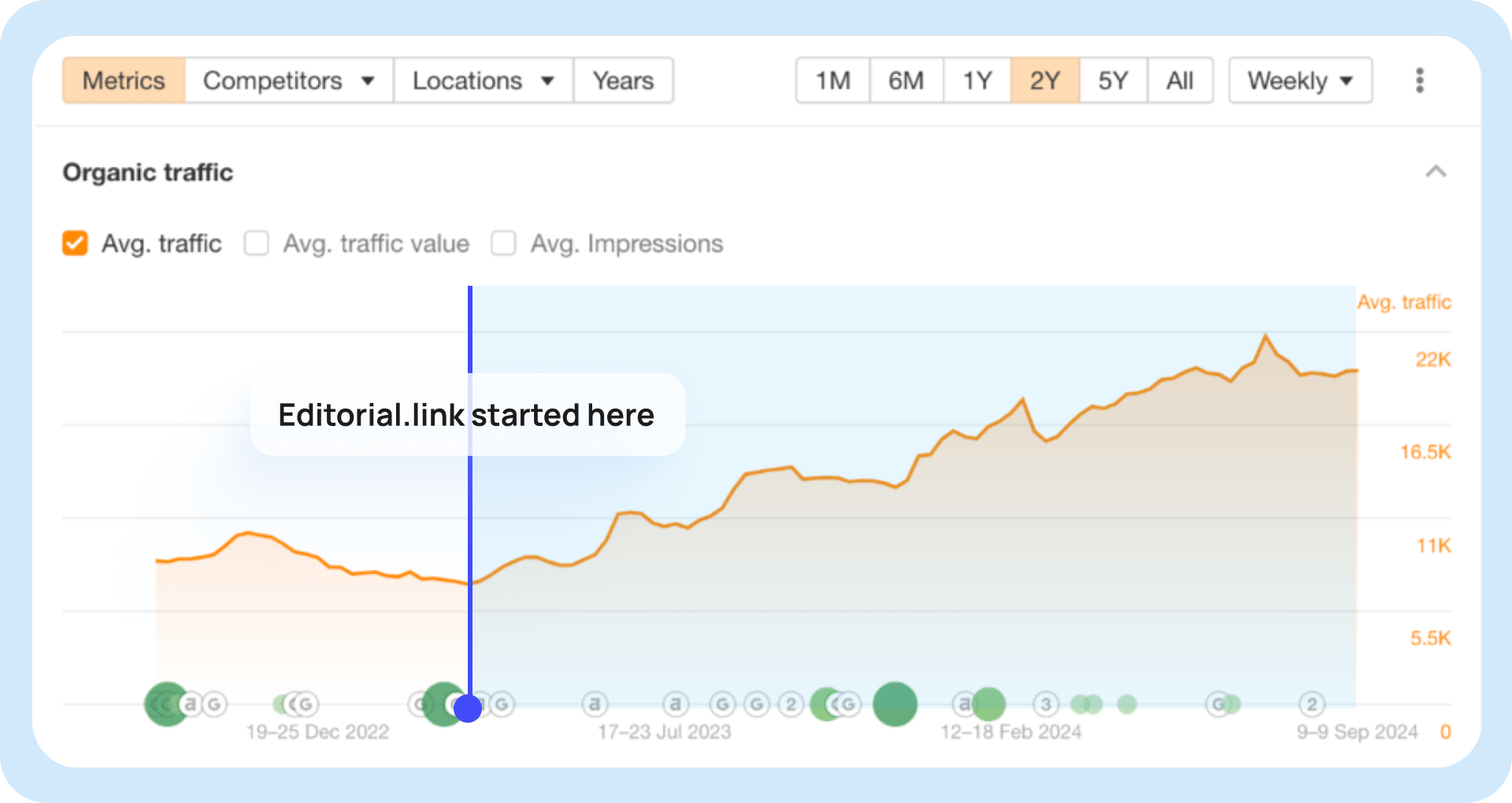Image resolution: width=1512 pixels, height=803 pixels.
Task: Select the 2Y time range
Action: click(1045, 80)
